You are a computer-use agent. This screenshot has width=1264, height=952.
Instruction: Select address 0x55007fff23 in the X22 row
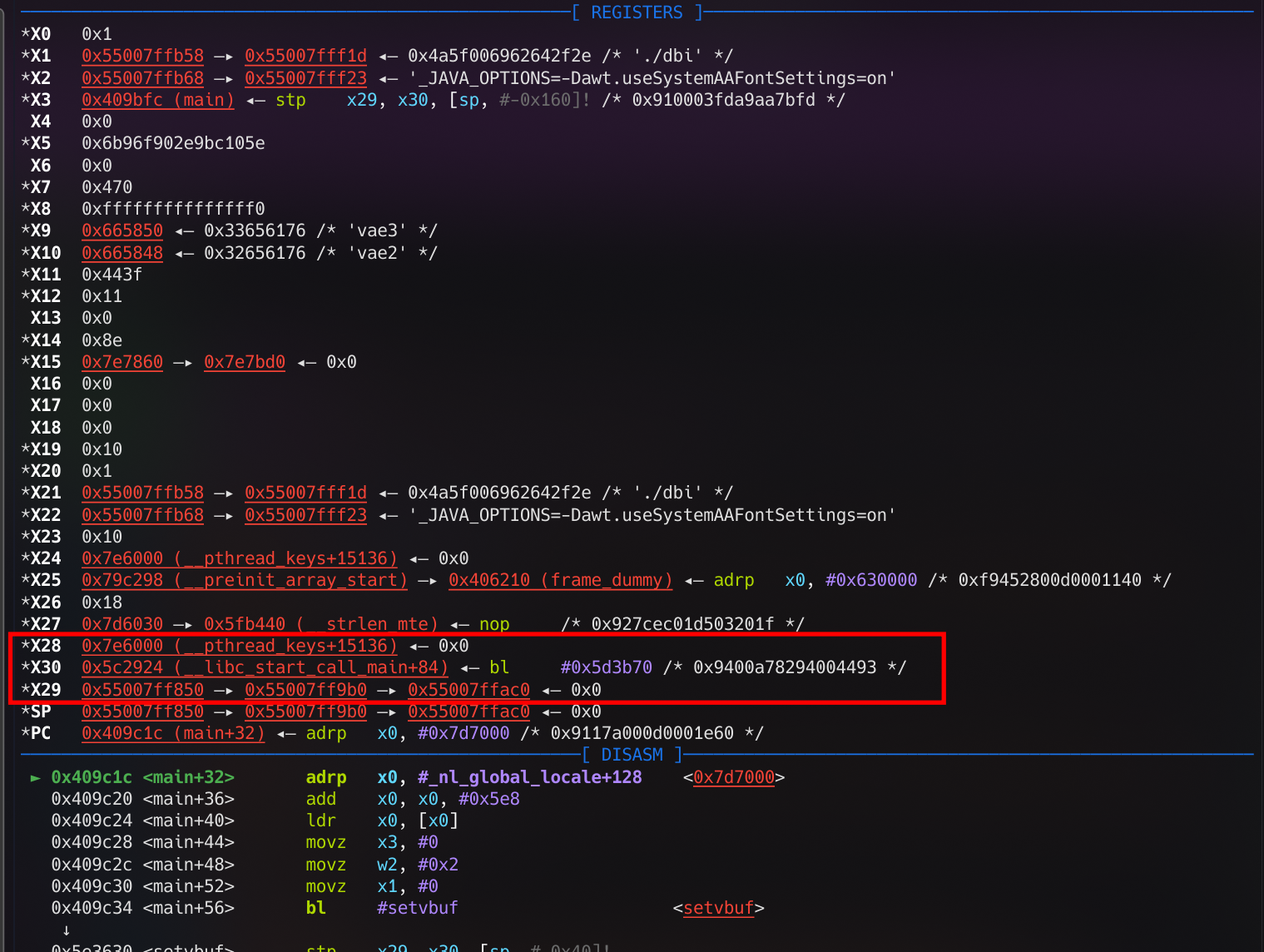305,515
